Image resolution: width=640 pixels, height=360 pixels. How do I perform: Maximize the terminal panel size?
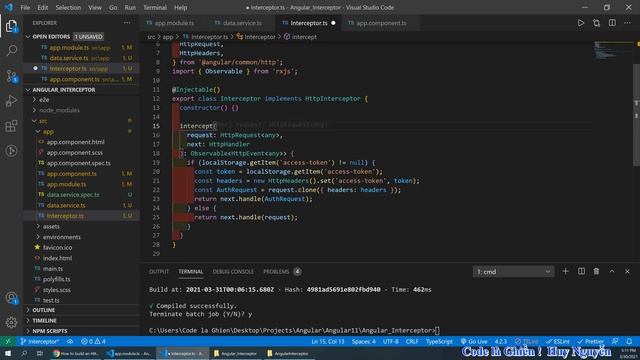click(612, 271)
